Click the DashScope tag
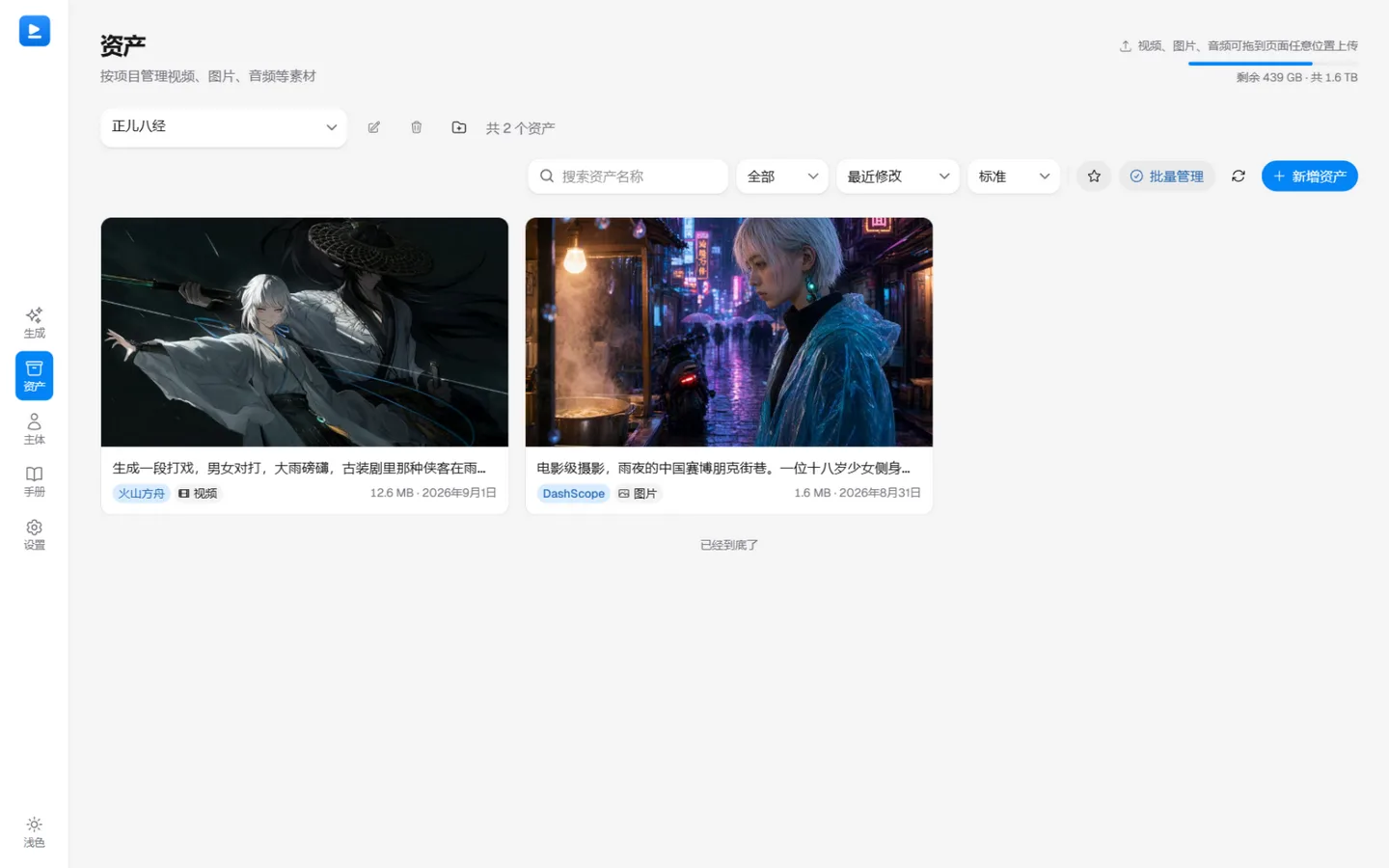 574,494
